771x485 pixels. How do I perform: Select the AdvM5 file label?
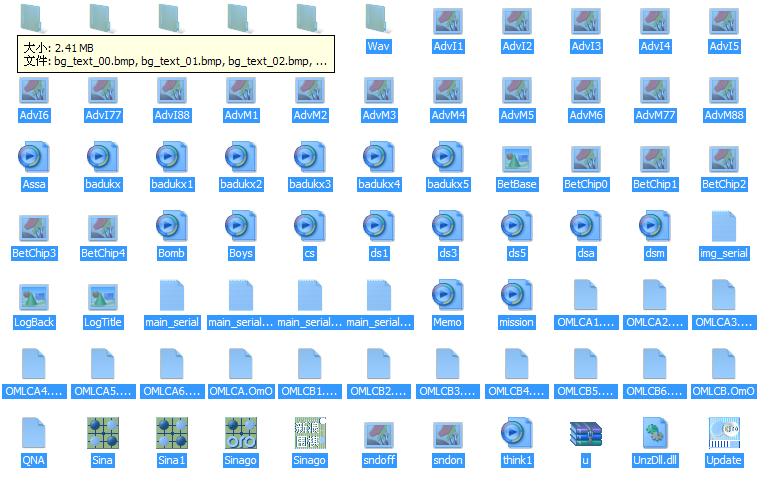pyautogui.click(x=517, y=115)
